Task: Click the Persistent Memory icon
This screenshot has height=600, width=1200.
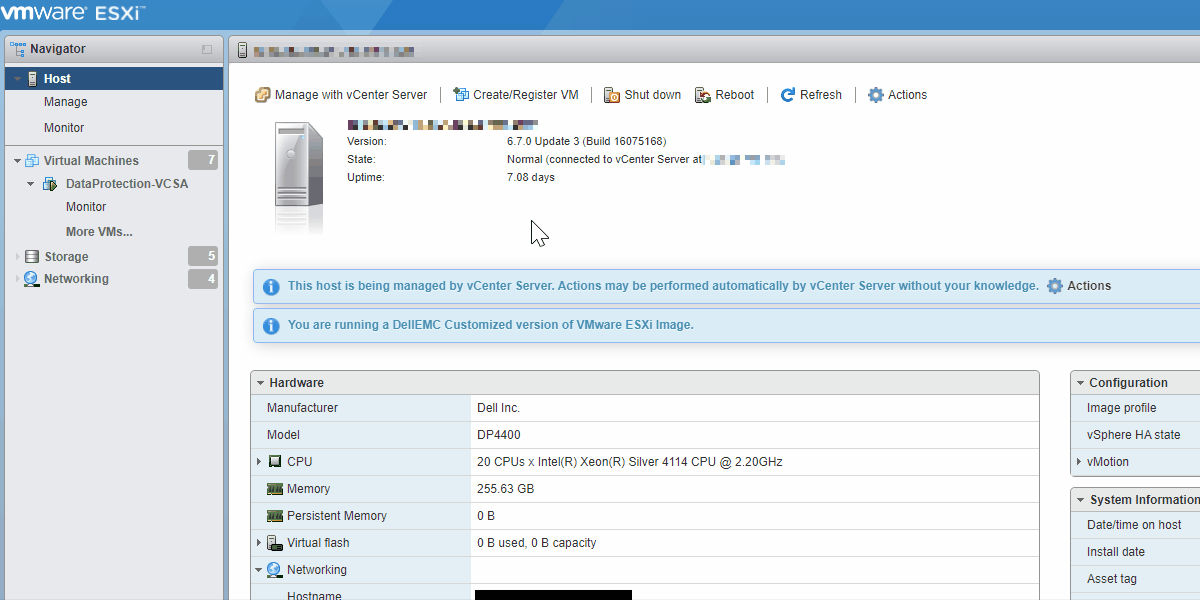Action: click(x=275, y=516)
